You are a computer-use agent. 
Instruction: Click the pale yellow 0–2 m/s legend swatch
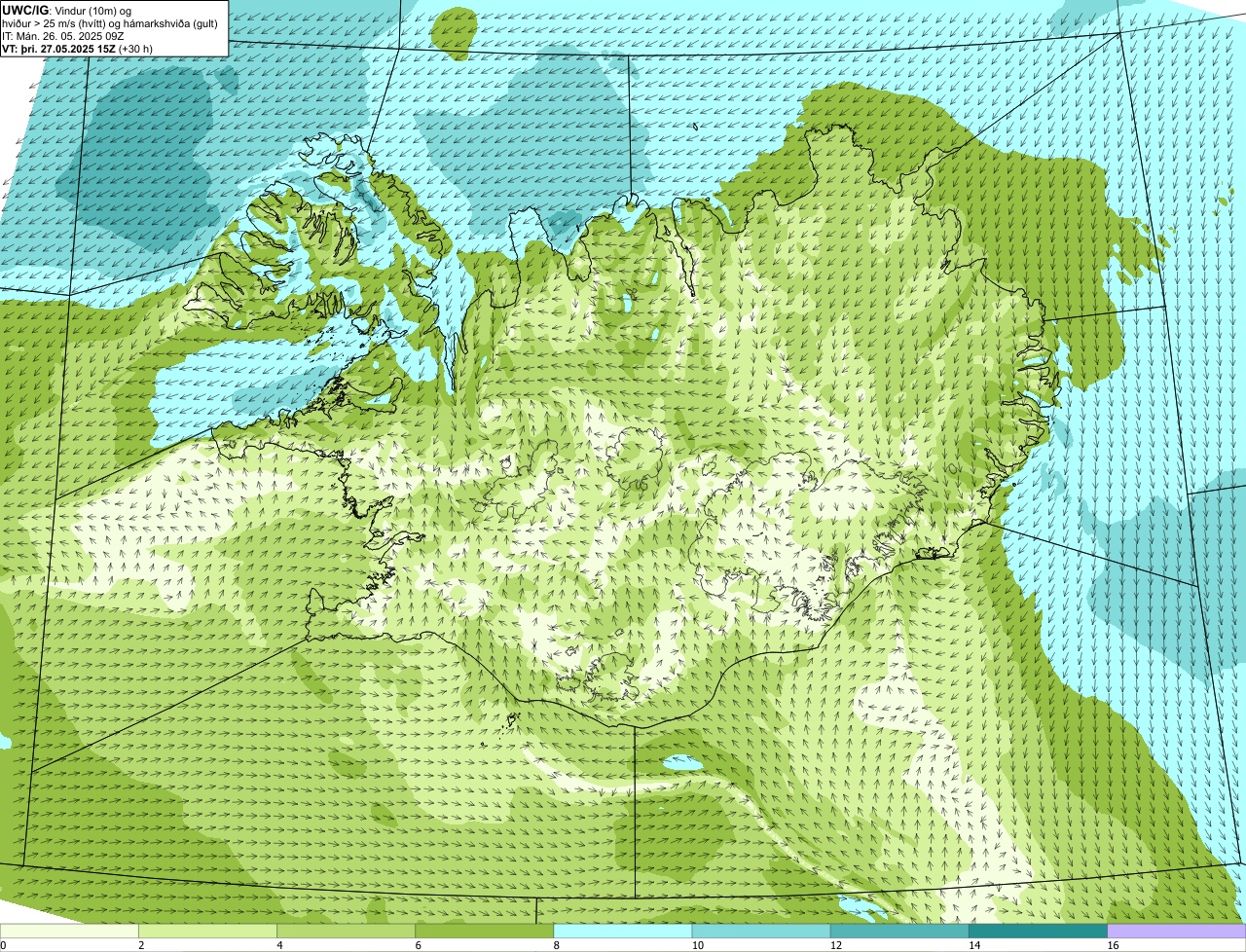69,932
